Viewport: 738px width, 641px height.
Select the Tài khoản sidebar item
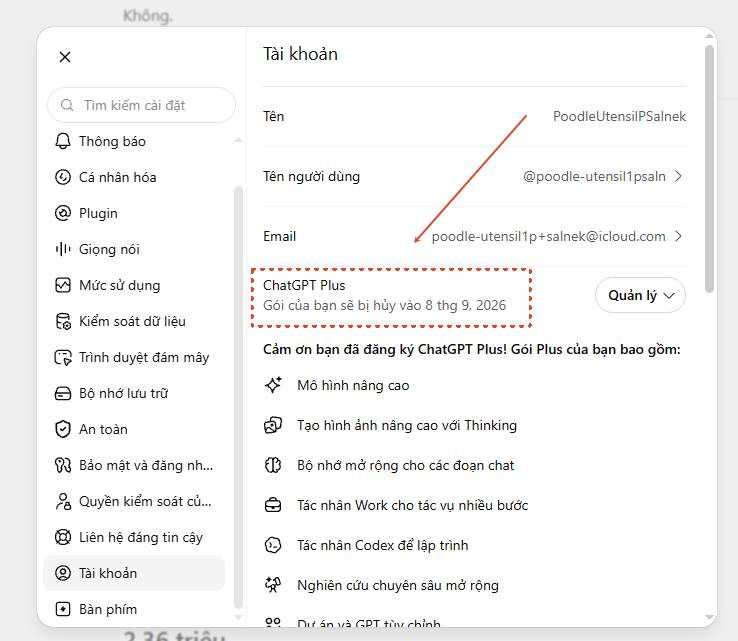click(x=134, y=573)
